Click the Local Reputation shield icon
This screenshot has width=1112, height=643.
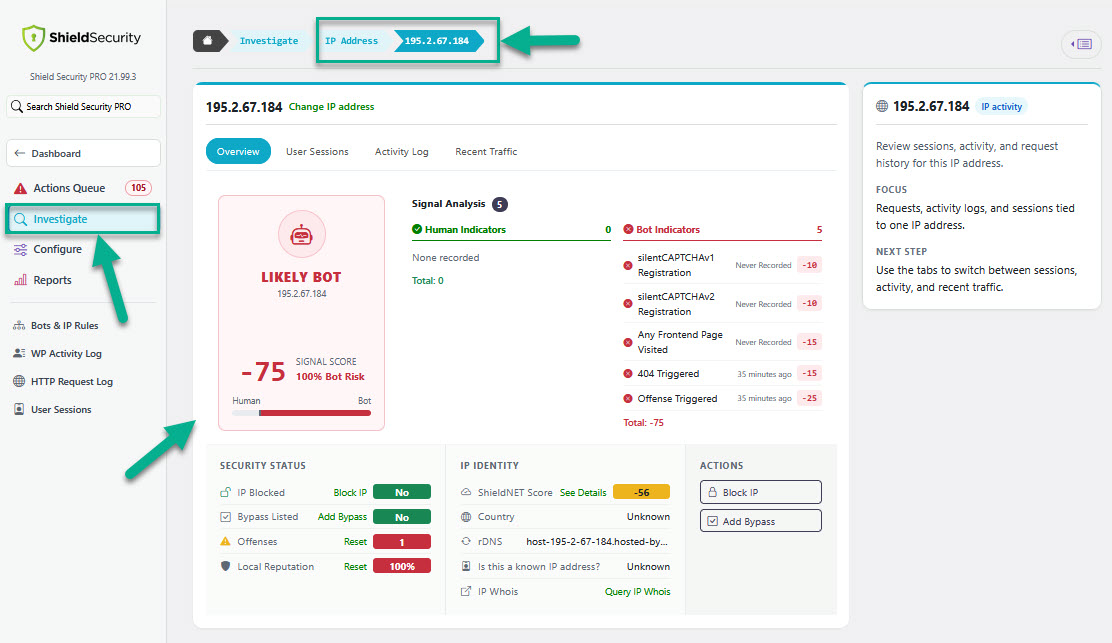click(x=226, y=566)
